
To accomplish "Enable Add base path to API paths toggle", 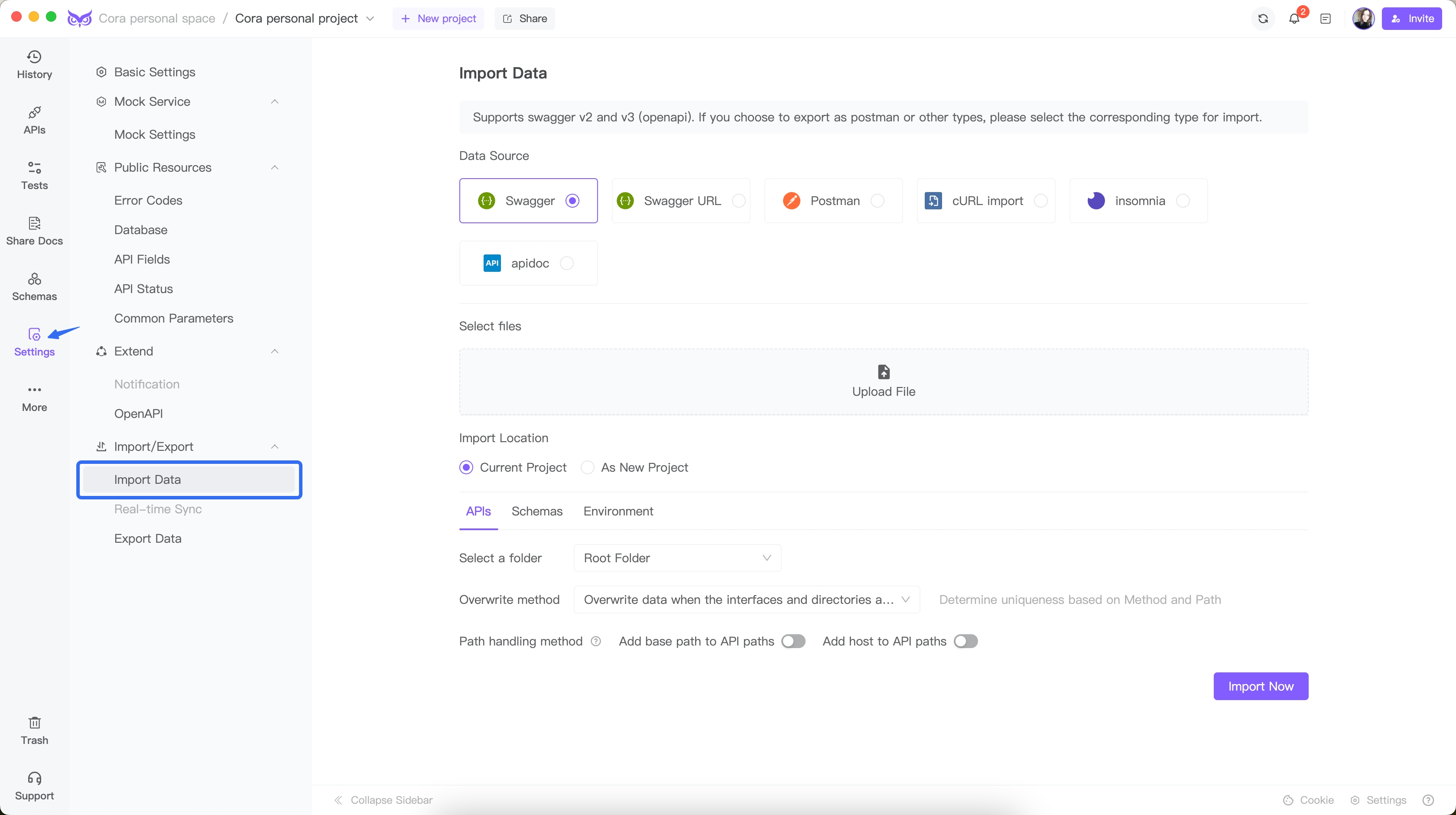I will 793,641.
